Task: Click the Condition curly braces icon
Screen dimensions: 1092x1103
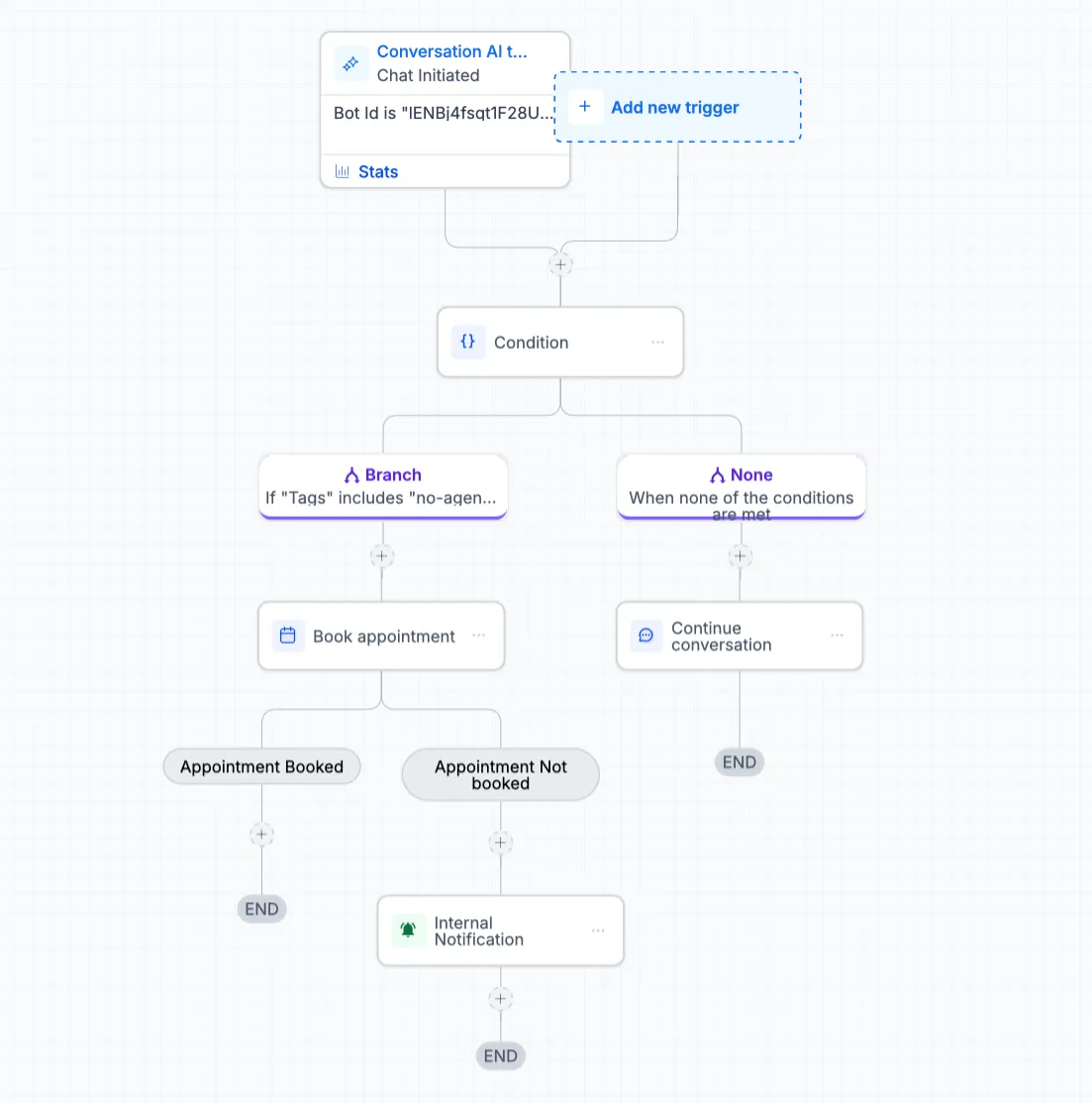Action: coord(467,342)
